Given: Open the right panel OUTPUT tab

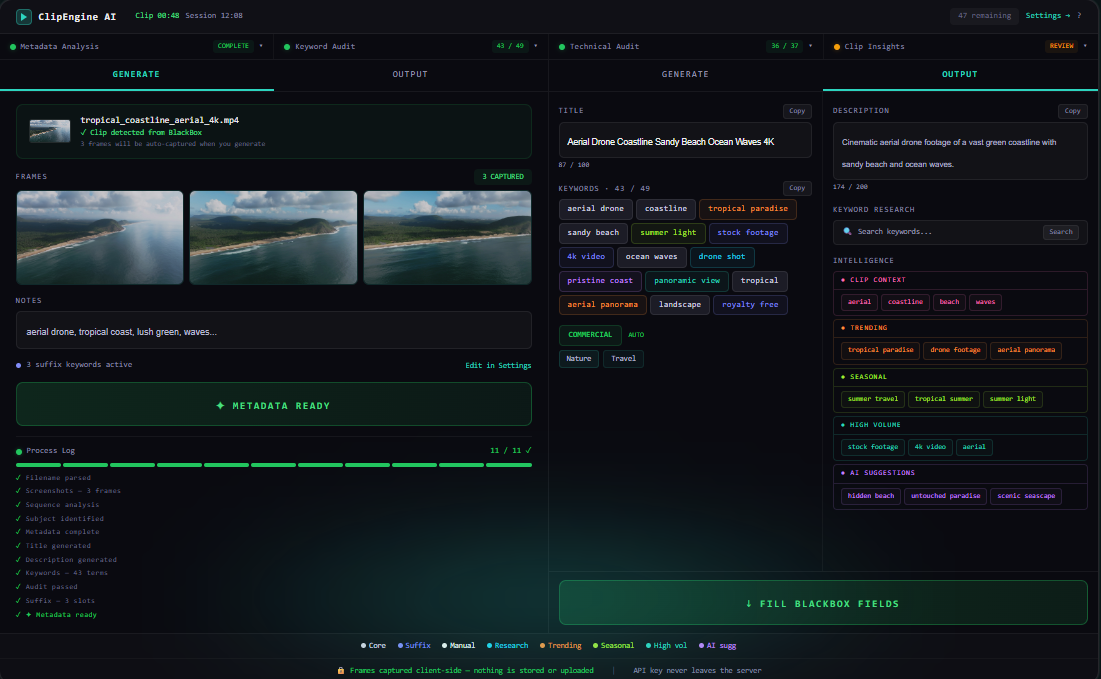Looking at the screenshot, I should [960, 74].
